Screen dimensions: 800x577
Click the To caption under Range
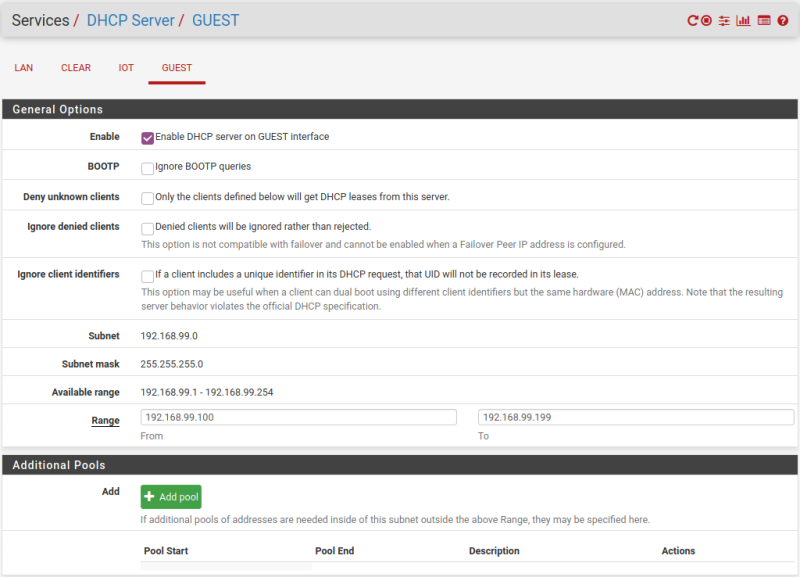tap(483, 436)
